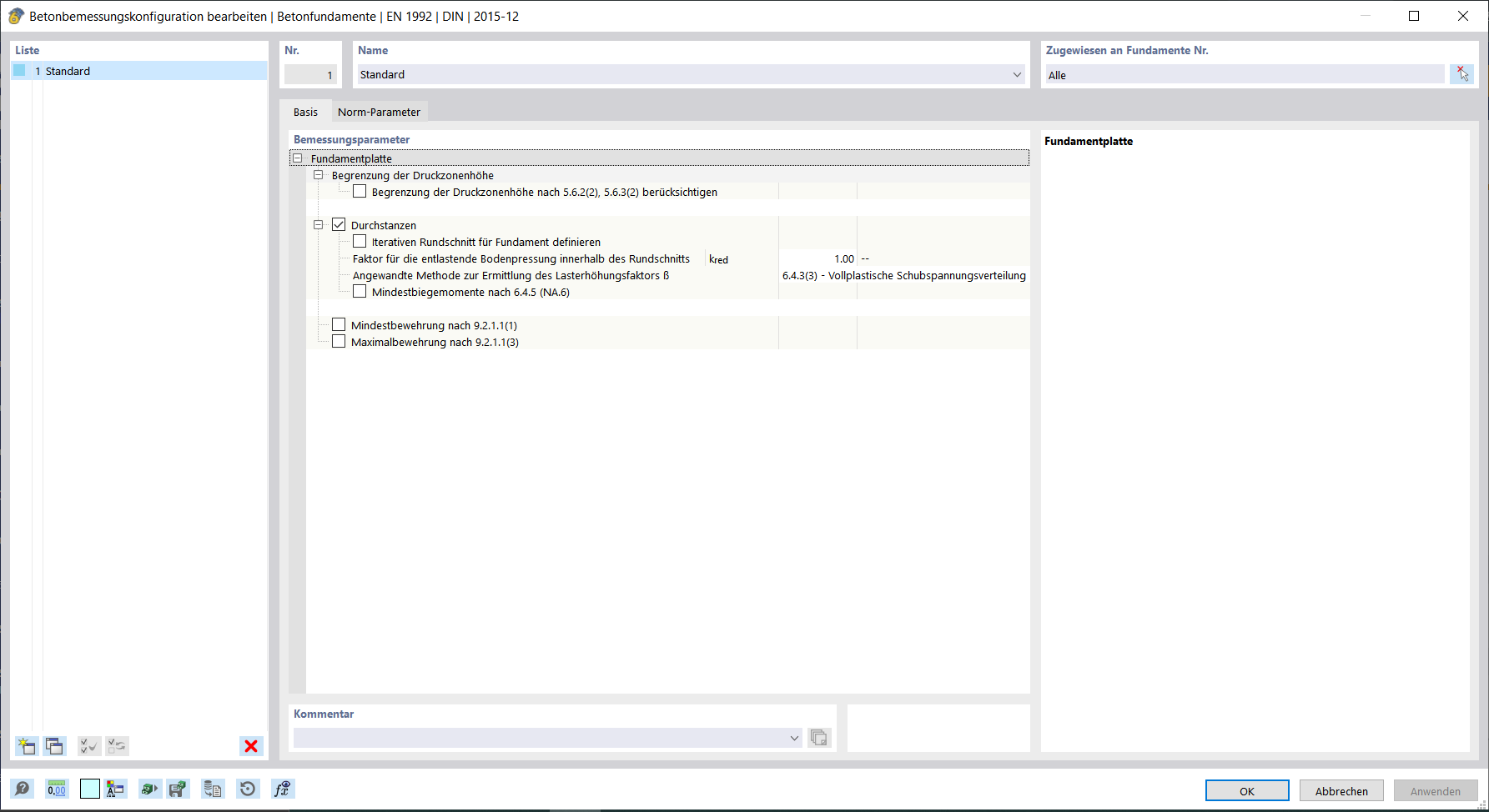Click the copy configuration icon under the list
Viewport: 1489px width, 812px height.
pos(54,746)
